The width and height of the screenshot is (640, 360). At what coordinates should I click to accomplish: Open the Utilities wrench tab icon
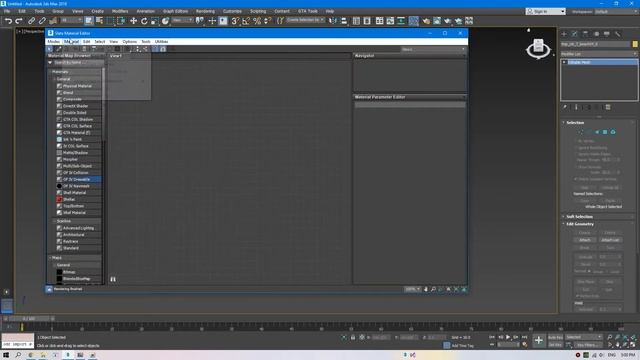click(x=618, y=34)
